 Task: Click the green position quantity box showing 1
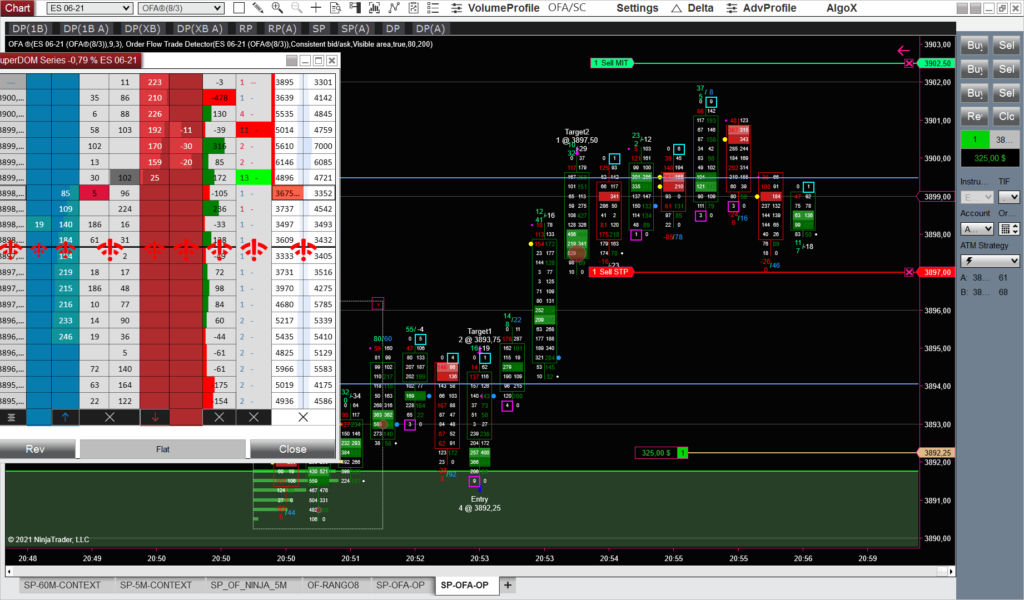click(974, 140)
